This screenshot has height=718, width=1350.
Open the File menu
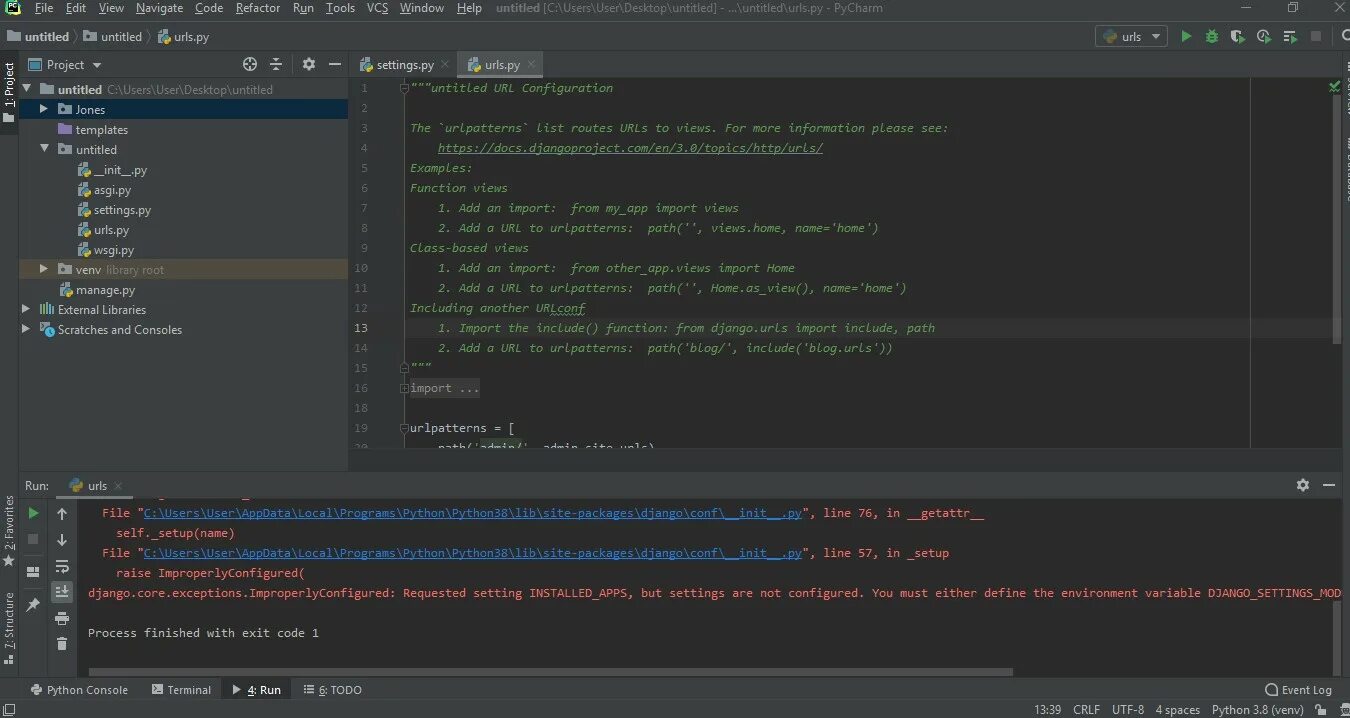click(44, 8)
